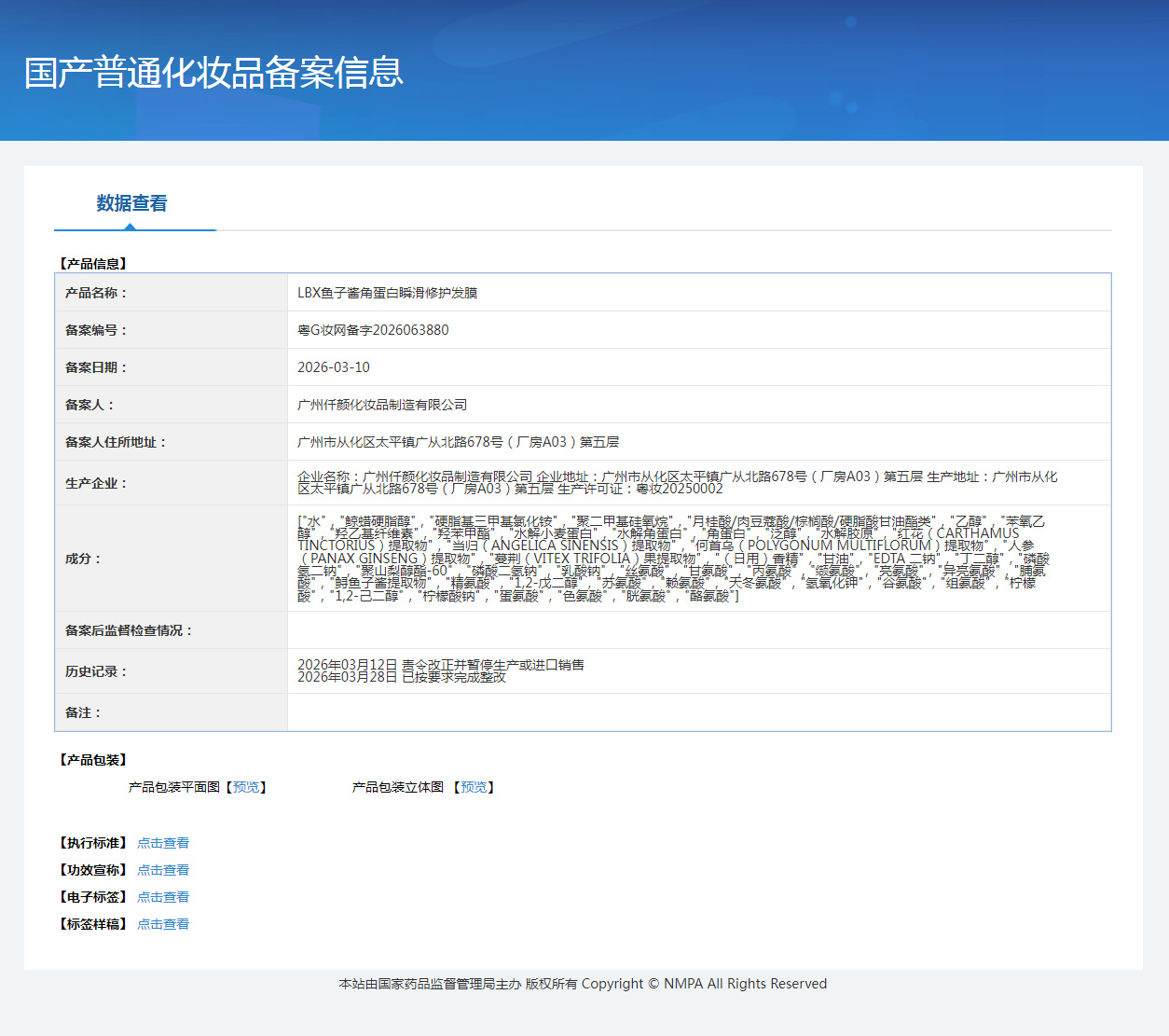Viewport: 1169px width, 1036px height.
Task: Click the page title 国产普通化妆品备案信息
Action: (213, 73)
